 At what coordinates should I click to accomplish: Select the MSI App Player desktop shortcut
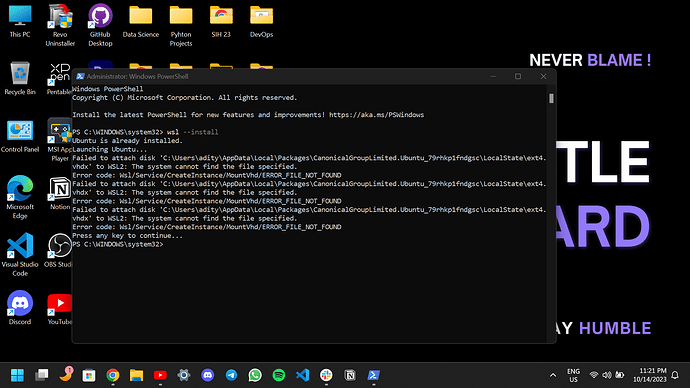59,140
